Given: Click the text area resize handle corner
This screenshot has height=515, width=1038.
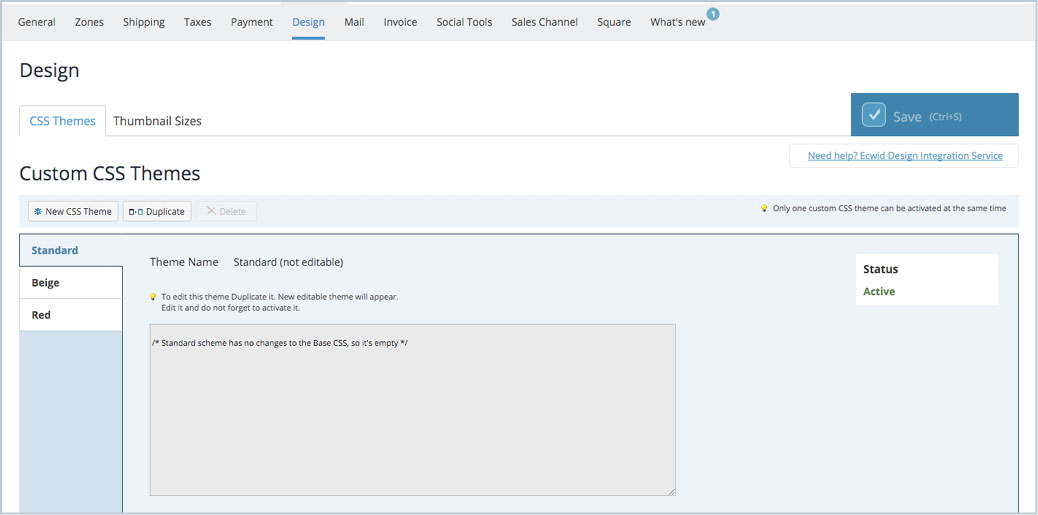Looking at the screenshot, I should click(671, 491).
